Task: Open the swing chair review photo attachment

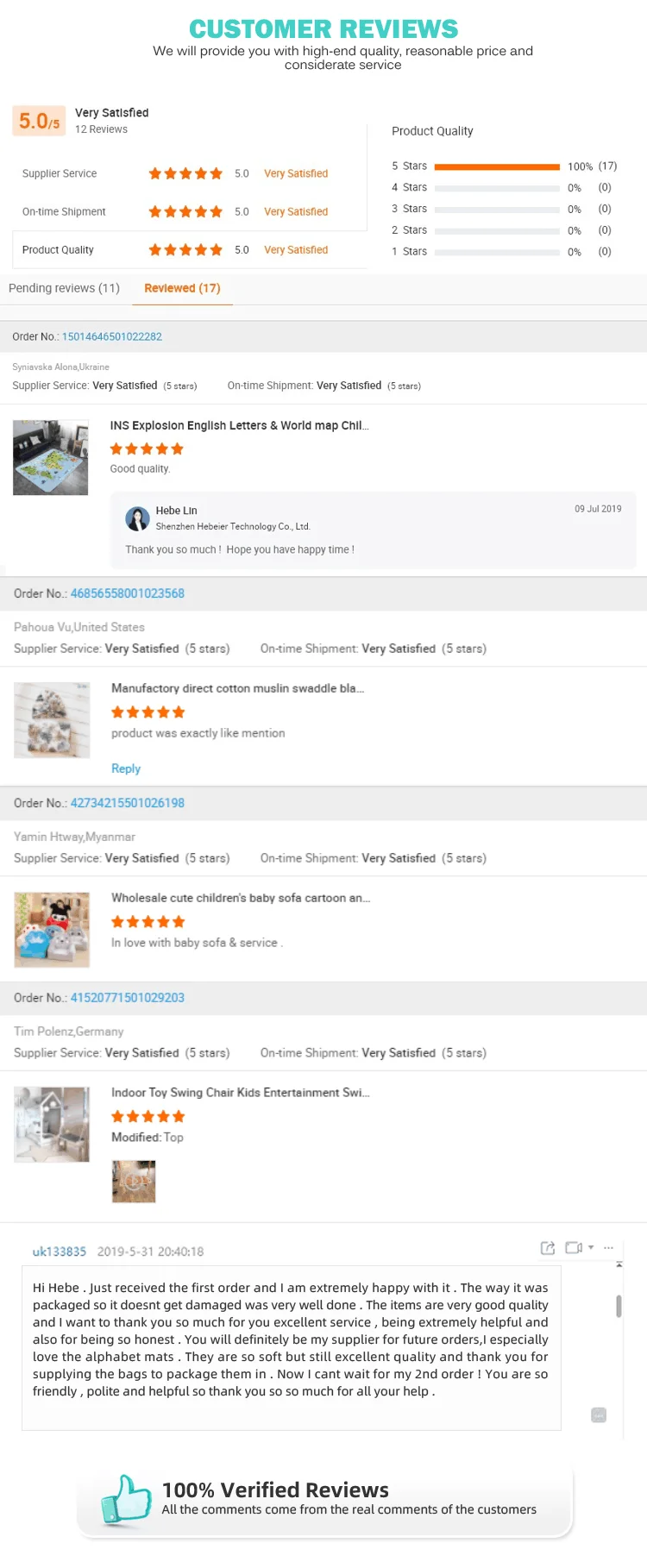Action: pos(134,1182)
